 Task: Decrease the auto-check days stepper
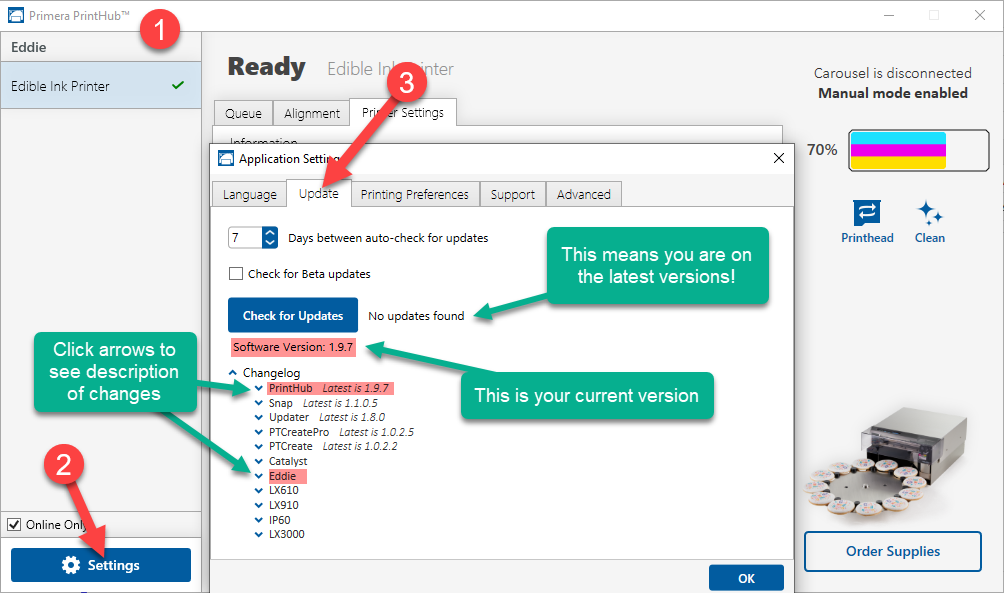(x=270, y=243)
